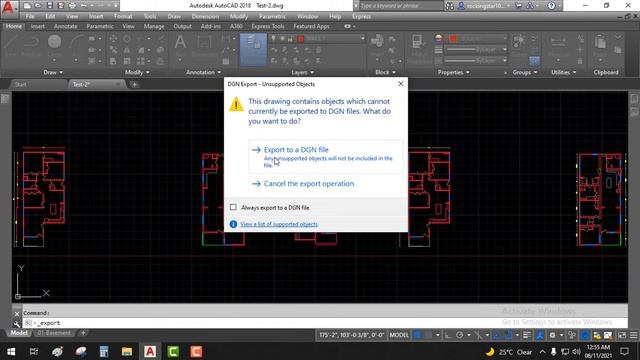Open Windows Start menu
Image resolution: width=640 pixels, height=360 pixels.
tap(11, 351)
